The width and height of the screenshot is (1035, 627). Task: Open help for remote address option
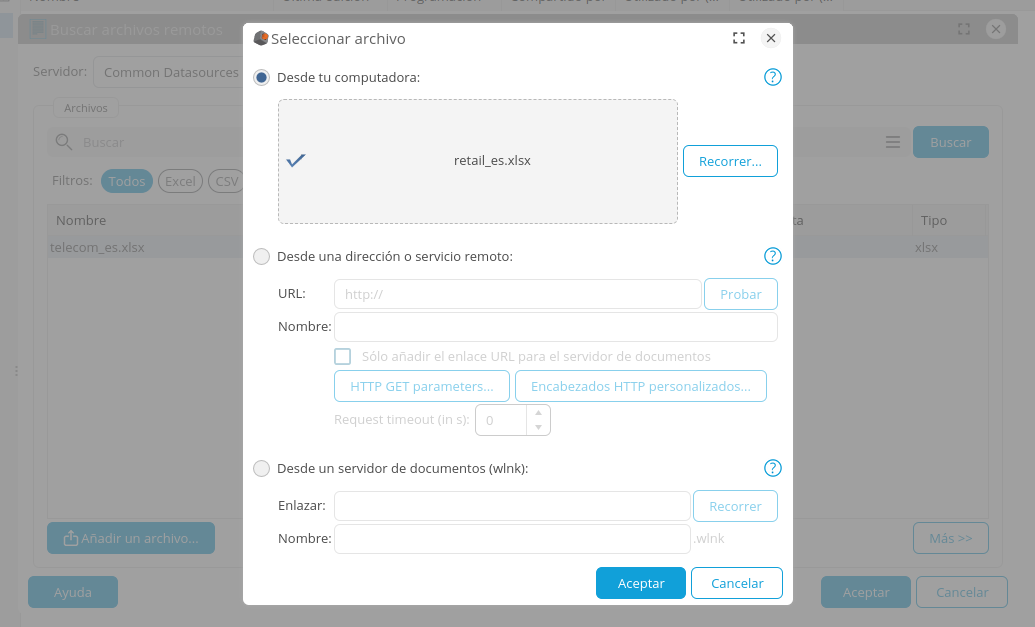[773, 256]
